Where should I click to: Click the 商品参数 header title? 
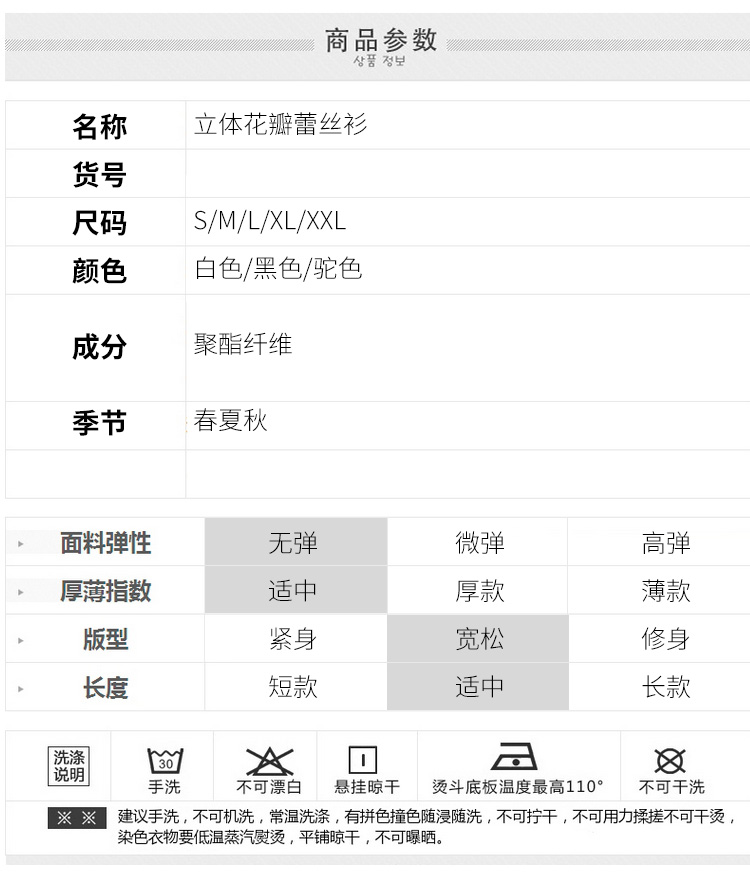(x=381, y=40)
